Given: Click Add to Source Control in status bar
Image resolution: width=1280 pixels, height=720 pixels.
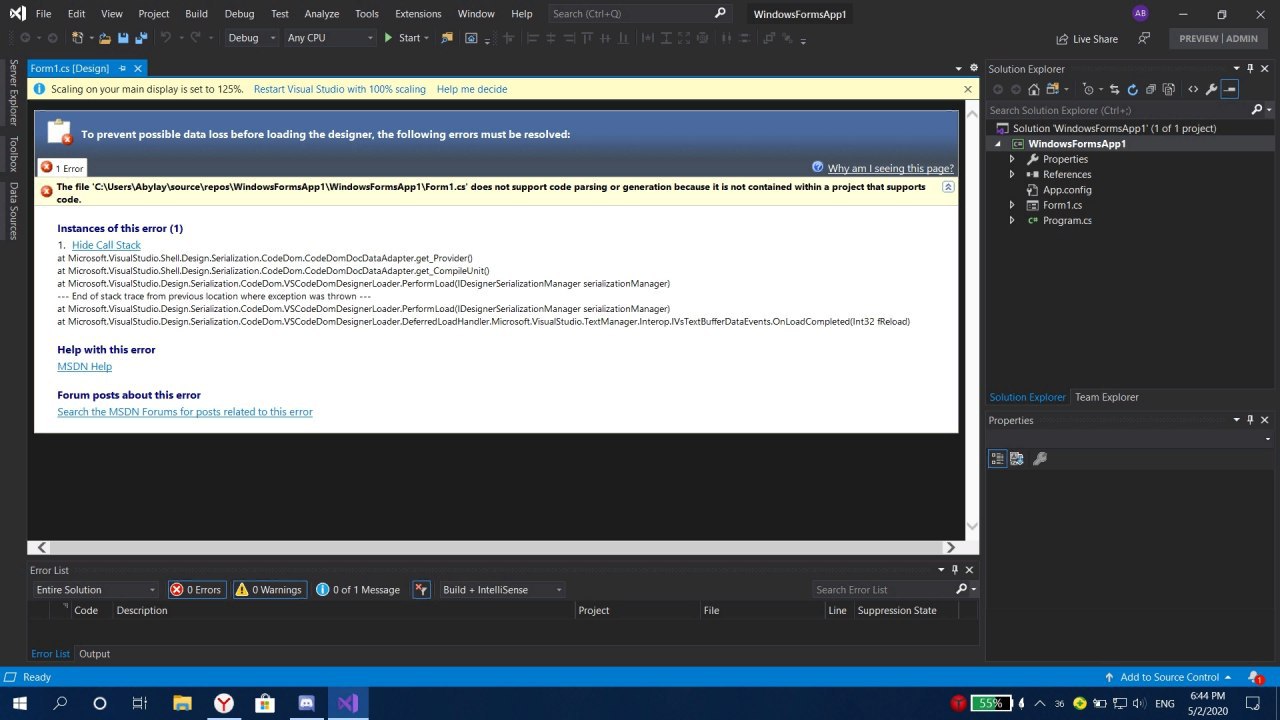Looking at the screenshot, I should [1169, 677].
